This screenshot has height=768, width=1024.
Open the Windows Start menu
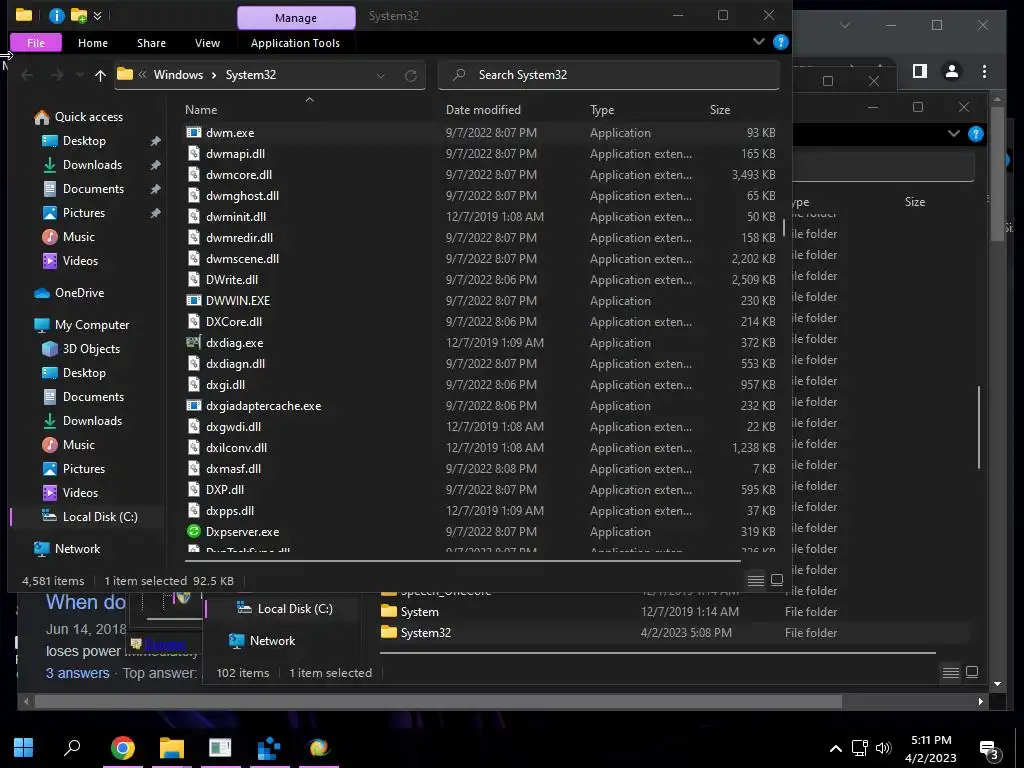[x=24, y=748]
